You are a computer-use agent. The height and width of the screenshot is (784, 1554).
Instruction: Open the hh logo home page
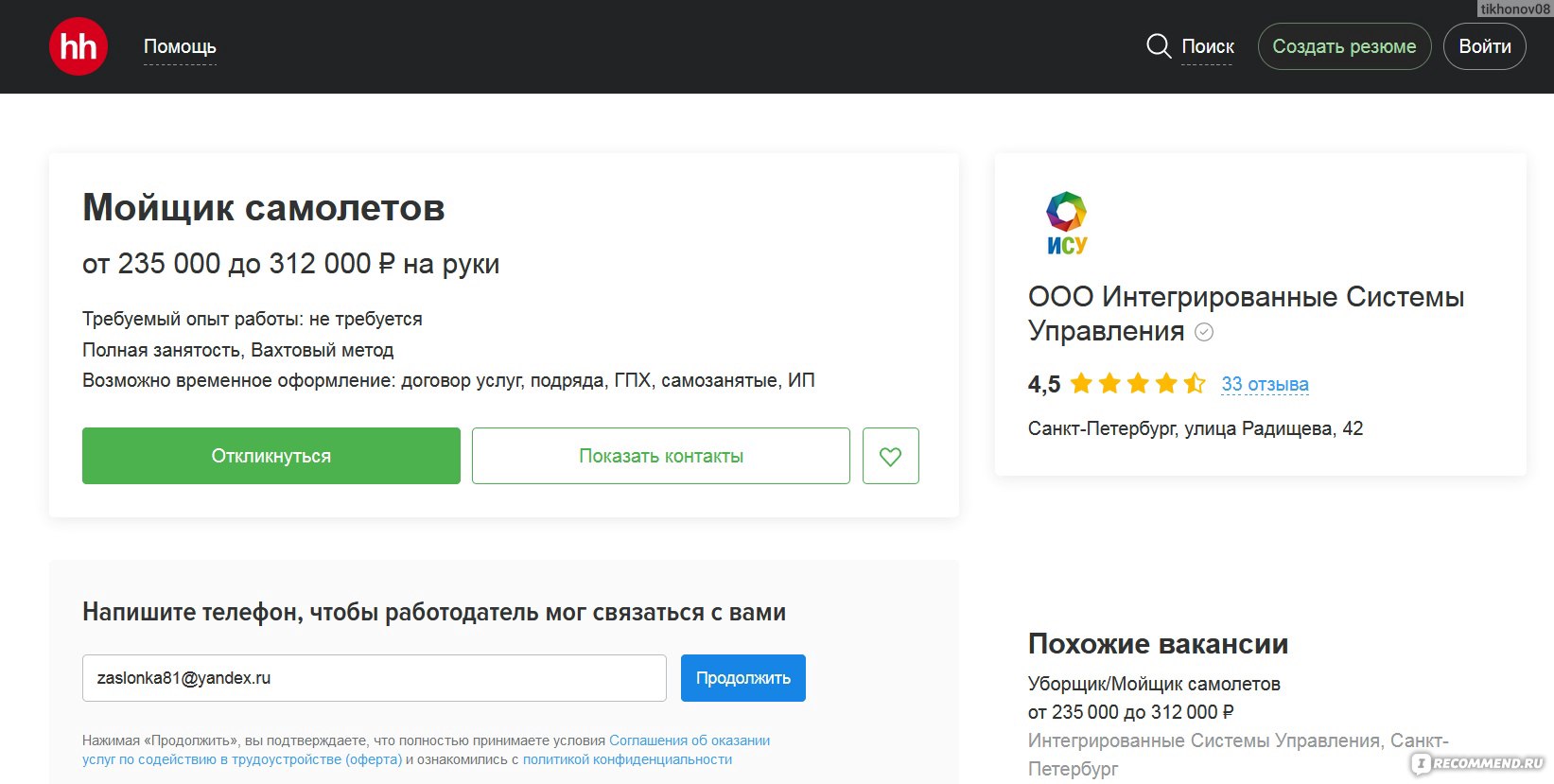click(x=79, y=46)
